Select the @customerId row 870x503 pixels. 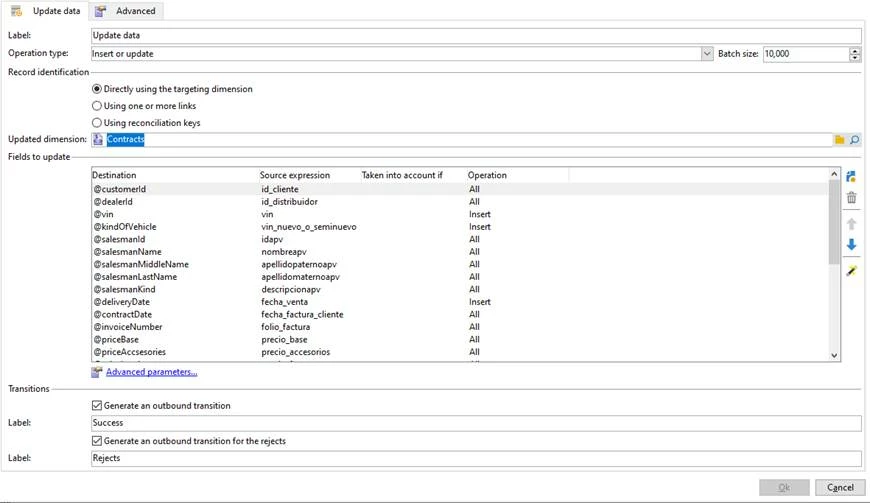[x=460, y=189]
